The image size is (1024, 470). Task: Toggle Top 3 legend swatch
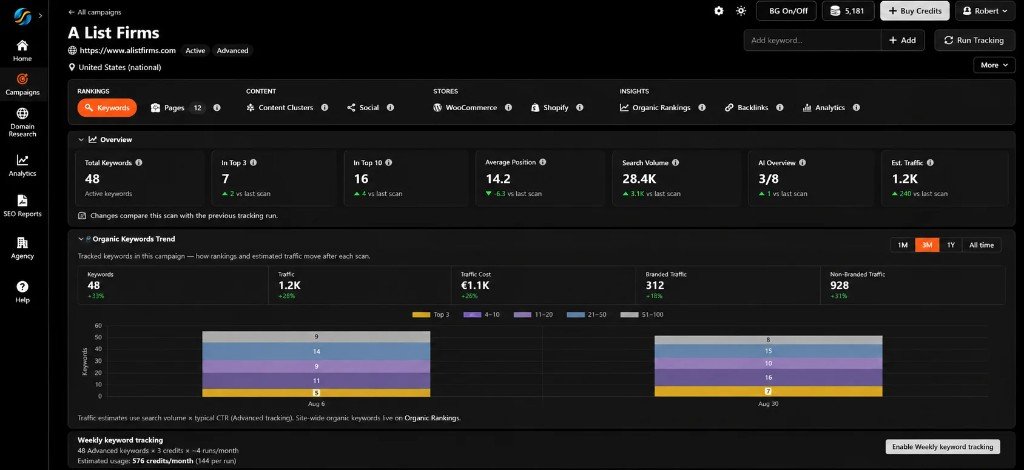point(421,315)
